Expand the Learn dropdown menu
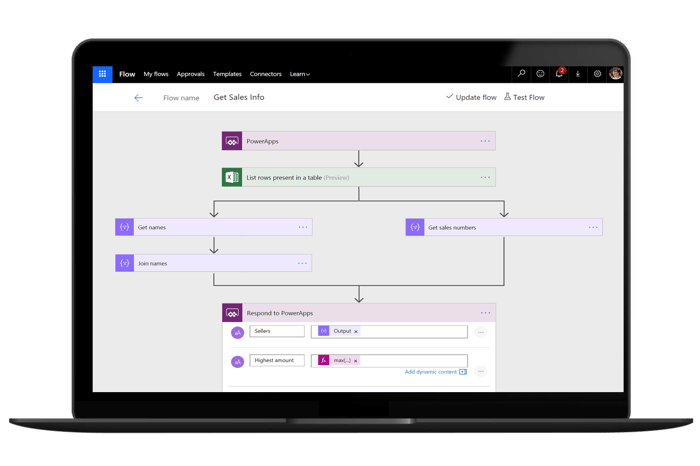 (x=300, y=74)
